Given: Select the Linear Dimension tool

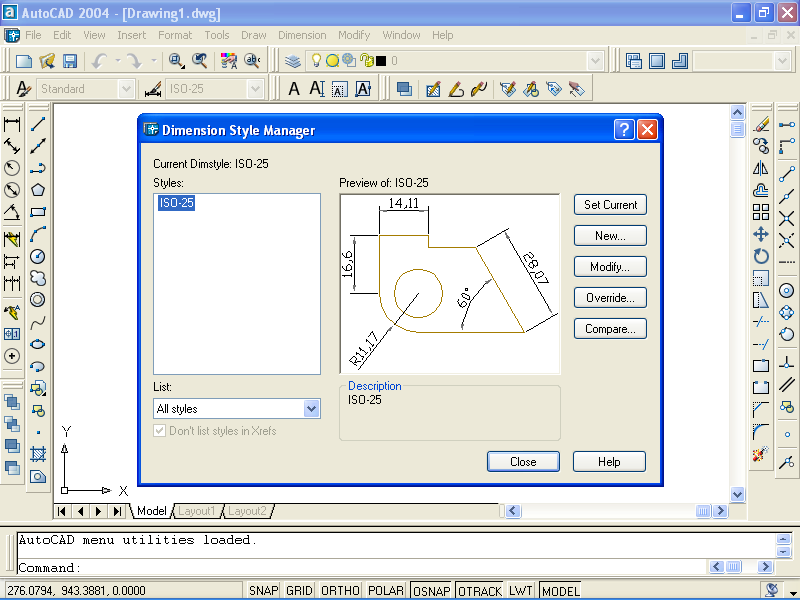Looking at the screenshot, I should [x=12, y=124].
